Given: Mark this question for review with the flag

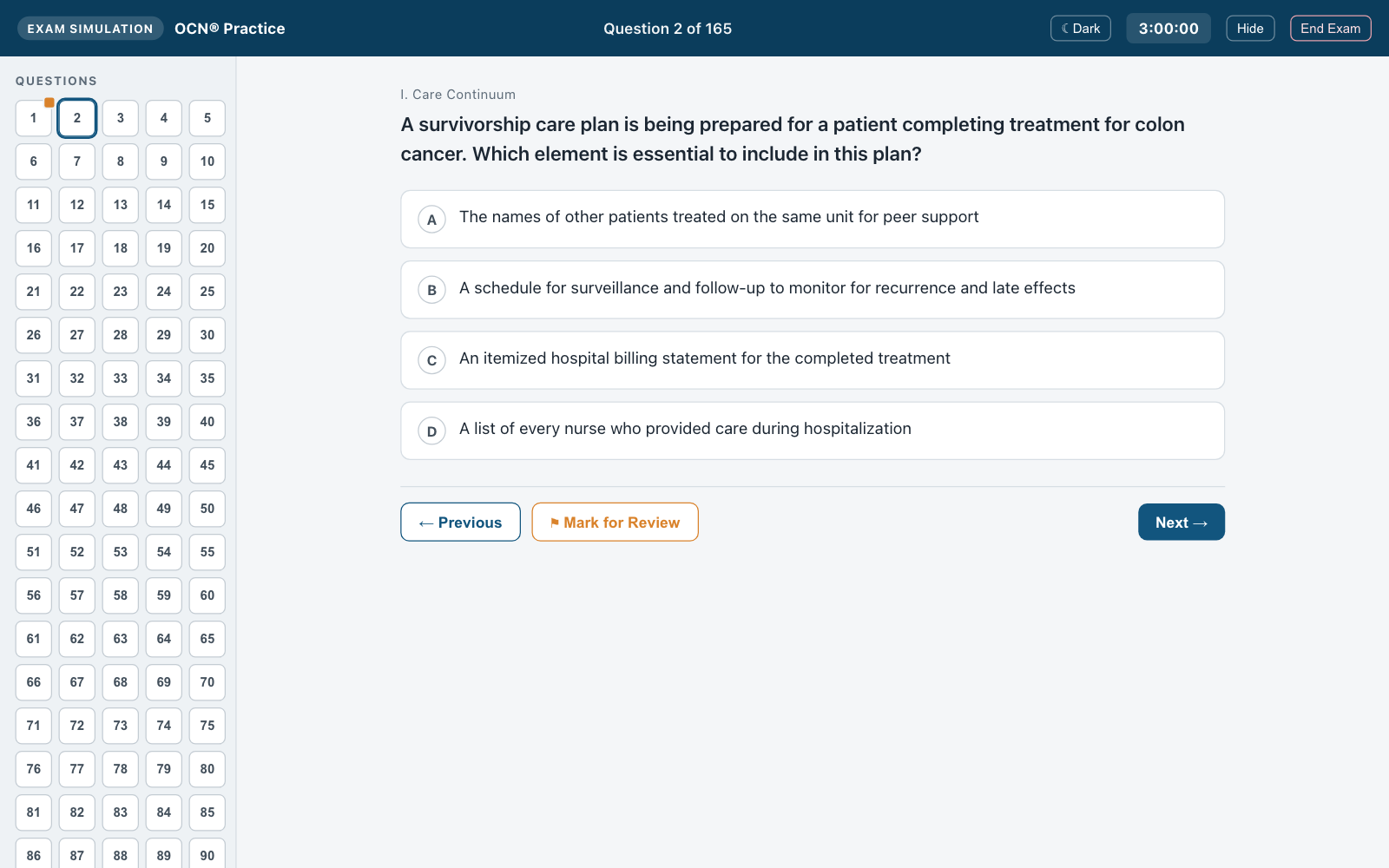Looking at the screenshot, I should (x=615, y=523).
